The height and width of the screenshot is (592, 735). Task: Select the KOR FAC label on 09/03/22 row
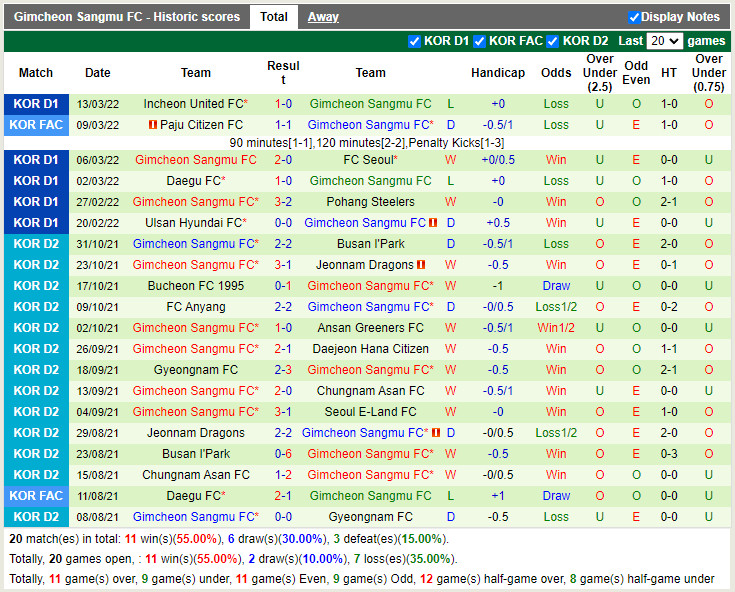click(36, 125)
